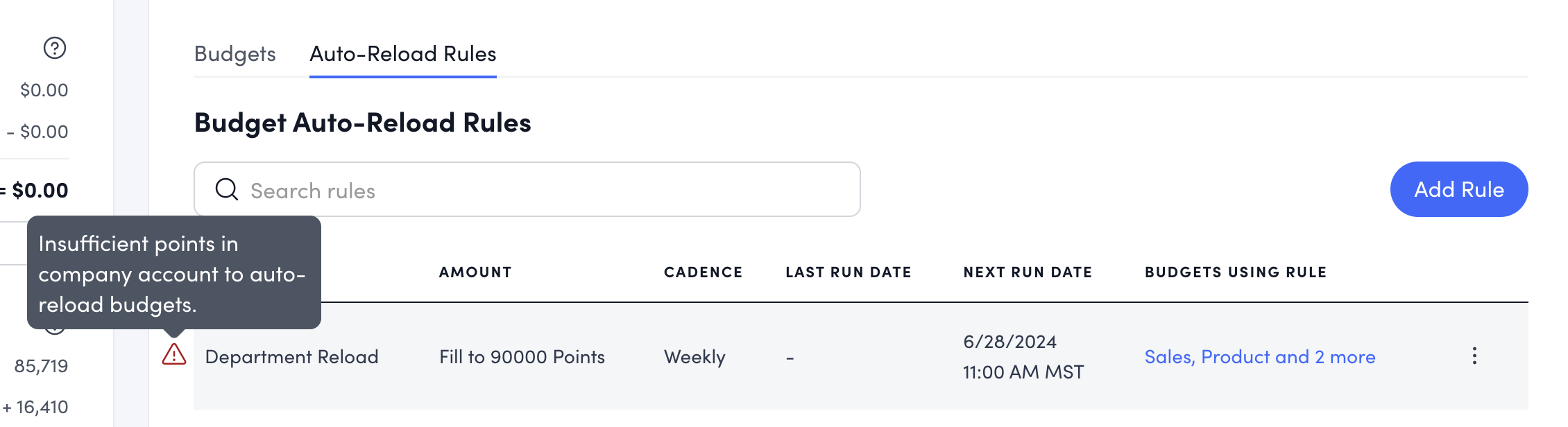This screenshot has width=1568, height=427.
Task: Click the 6/28/2024 next run date
Action: pyautogui.click(x=1009, y=342)
